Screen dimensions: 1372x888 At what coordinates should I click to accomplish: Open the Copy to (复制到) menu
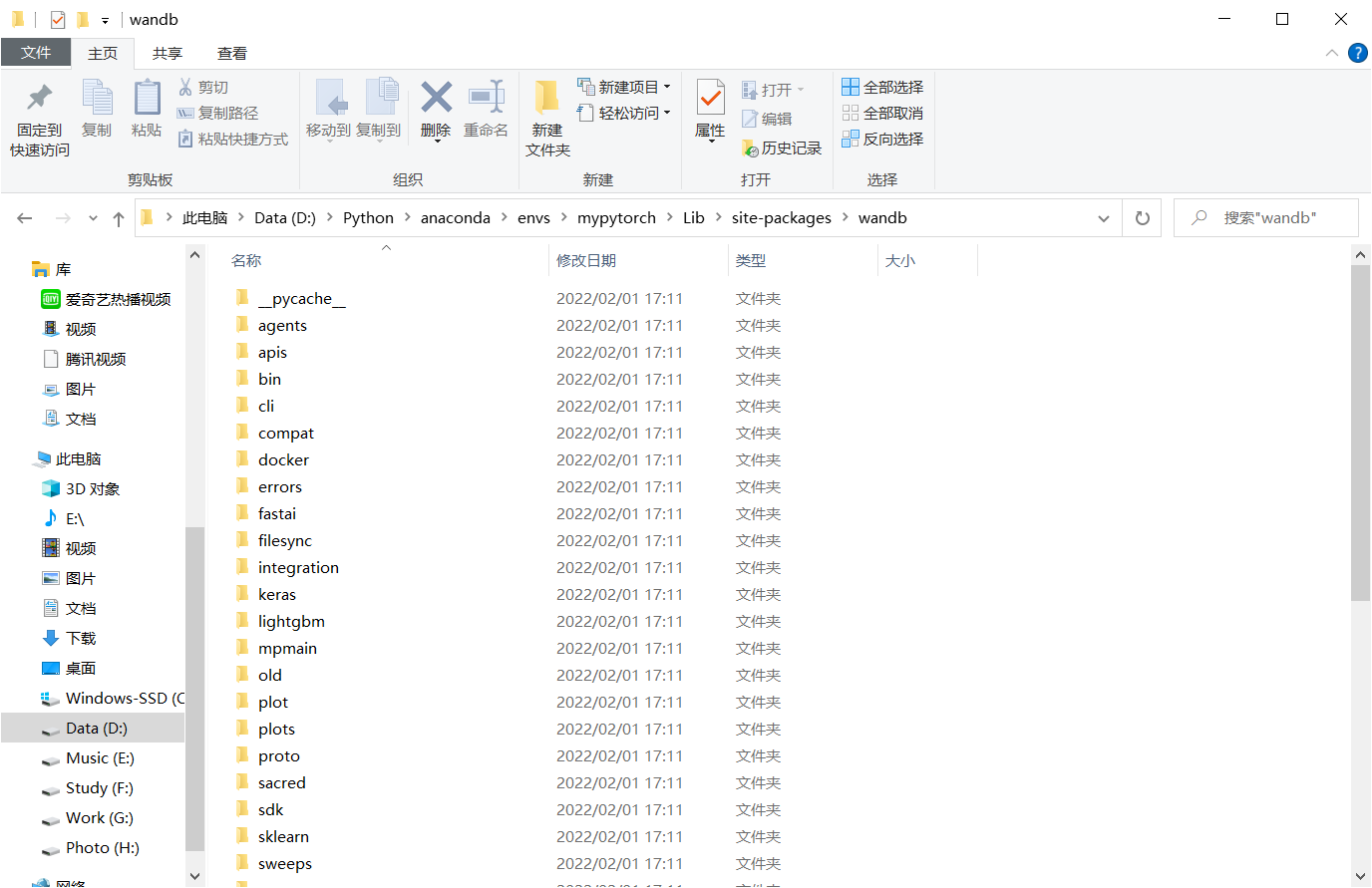[379, 110]
